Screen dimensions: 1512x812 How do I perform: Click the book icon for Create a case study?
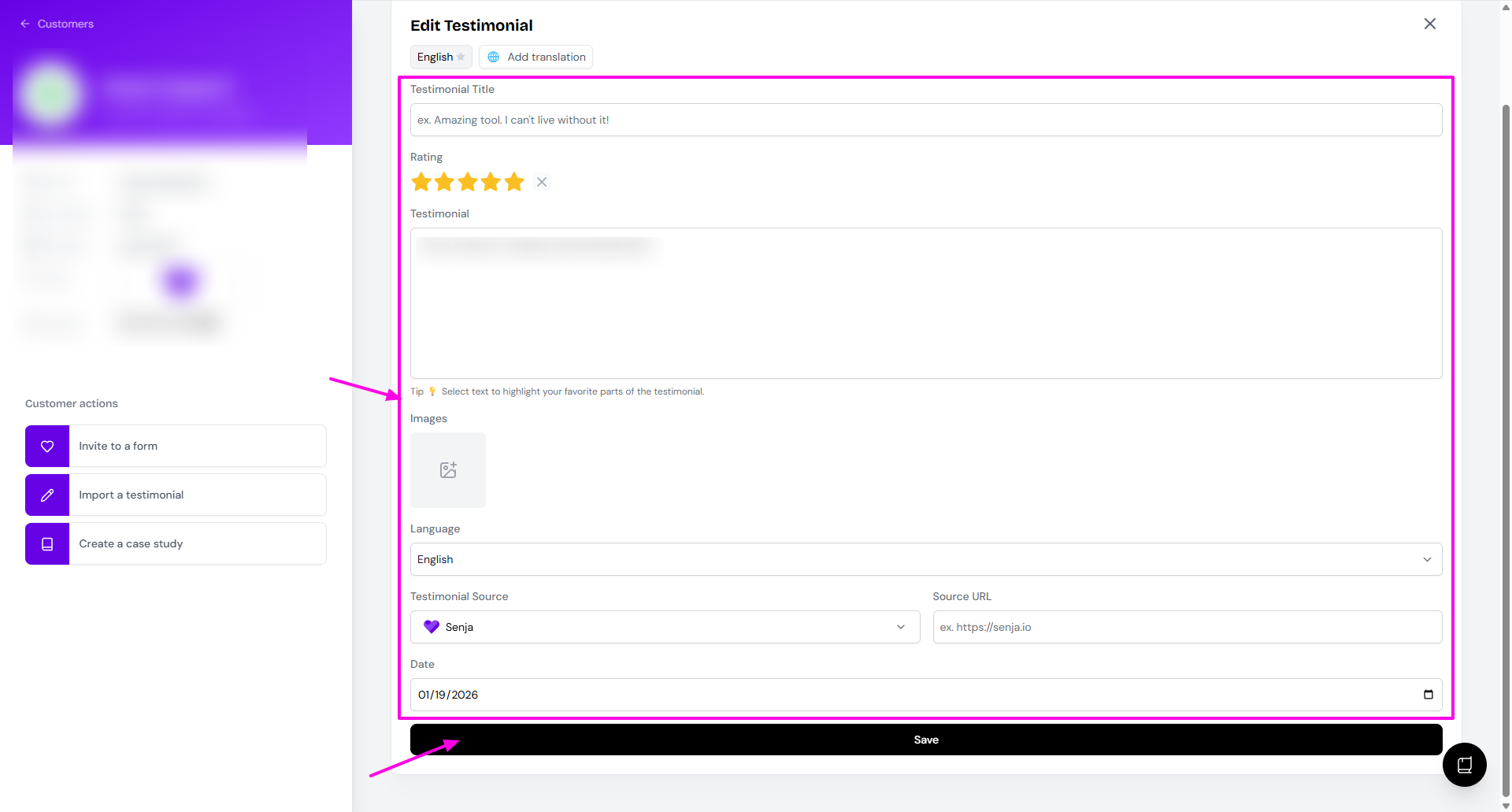point(47,543)
